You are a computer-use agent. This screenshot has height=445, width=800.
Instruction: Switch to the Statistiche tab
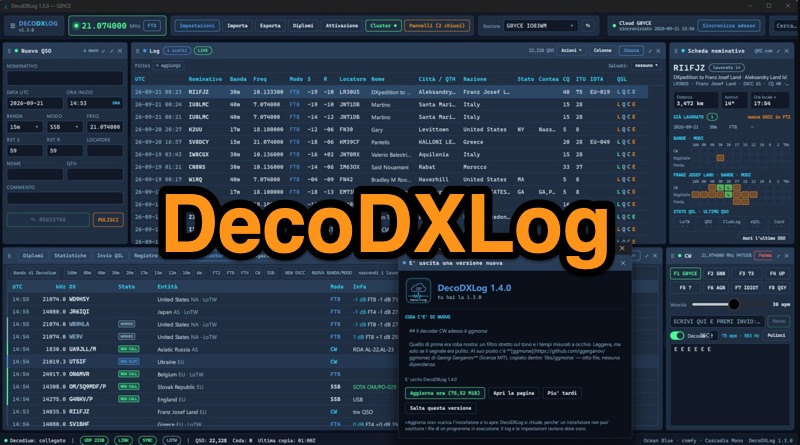coord(70,256)
